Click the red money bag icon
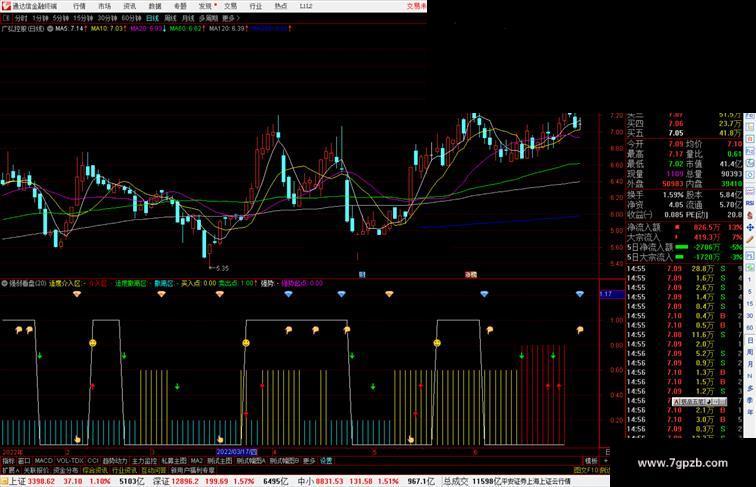This screenshot has height=487, width=756. click(750, 215)
